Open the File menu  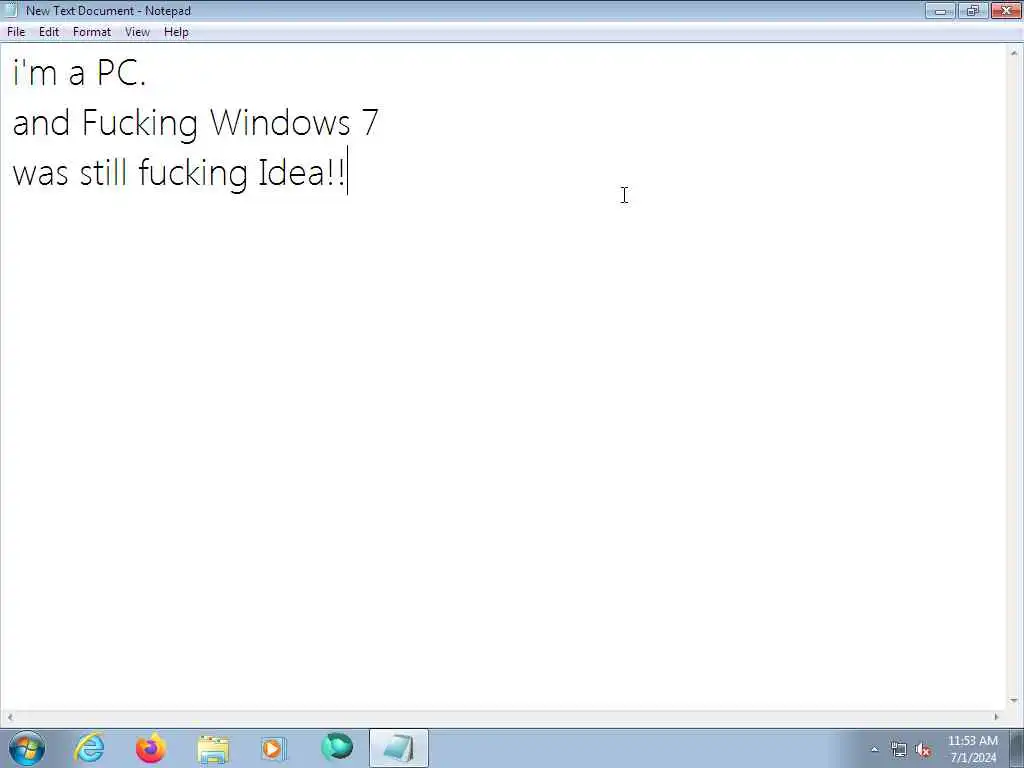tap(16, 32)
